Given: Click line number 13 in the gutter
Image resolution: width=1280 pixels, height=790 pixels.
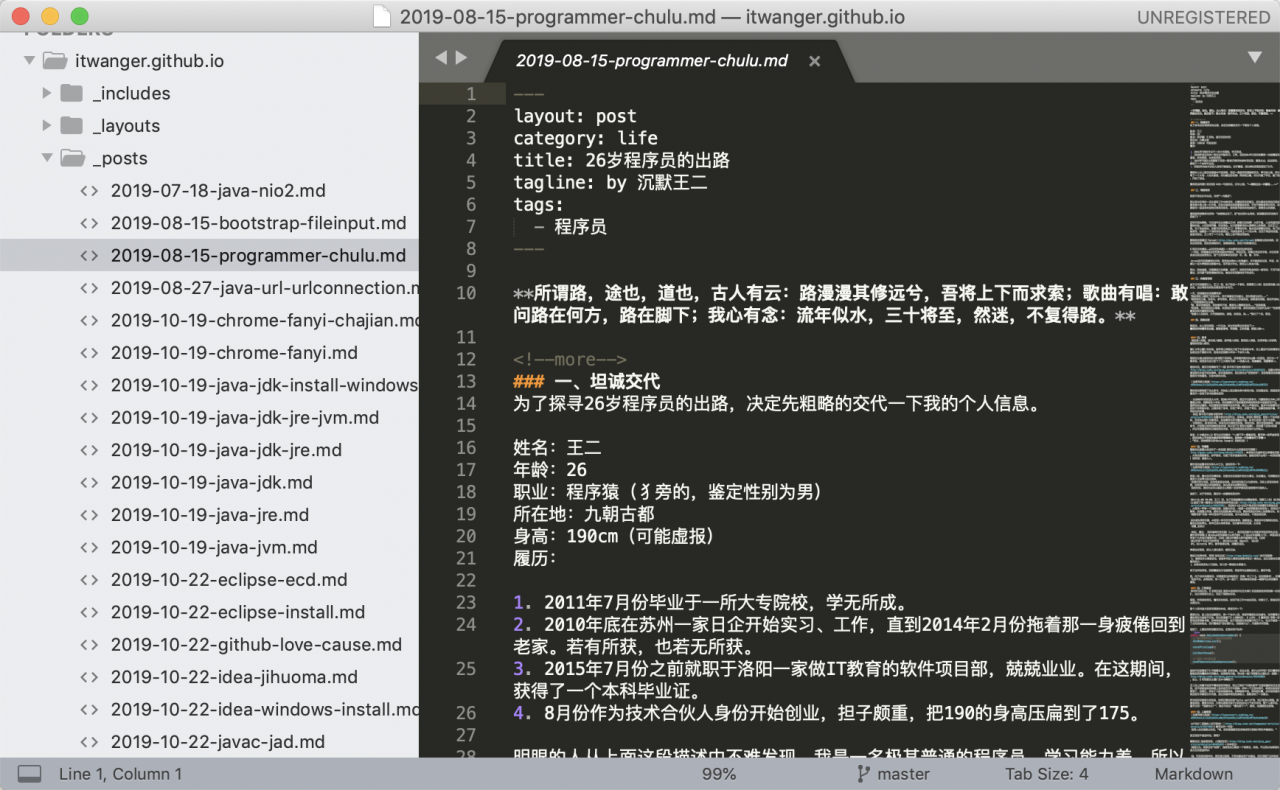Looking at the screenshot, I should pyautogui.click(x=466, y=382).
